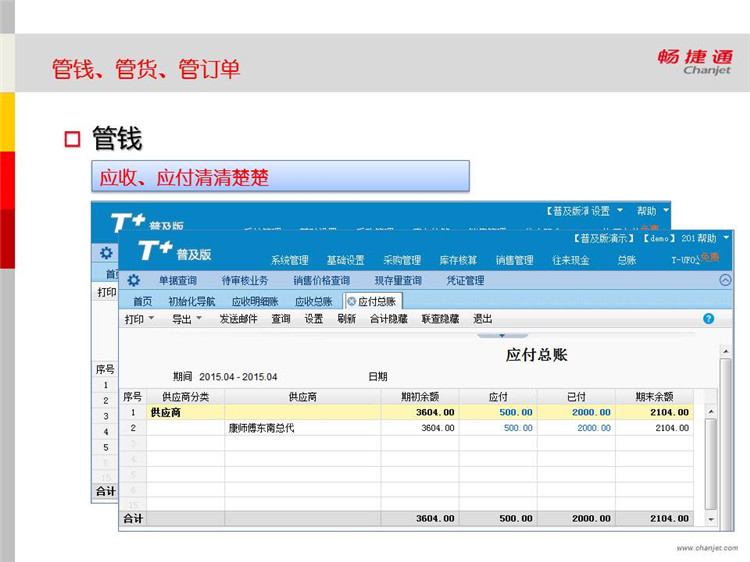Click the 期间 2015.04 - 2015.04 text
The image size is (750, 562).
[x=225, y=377]
